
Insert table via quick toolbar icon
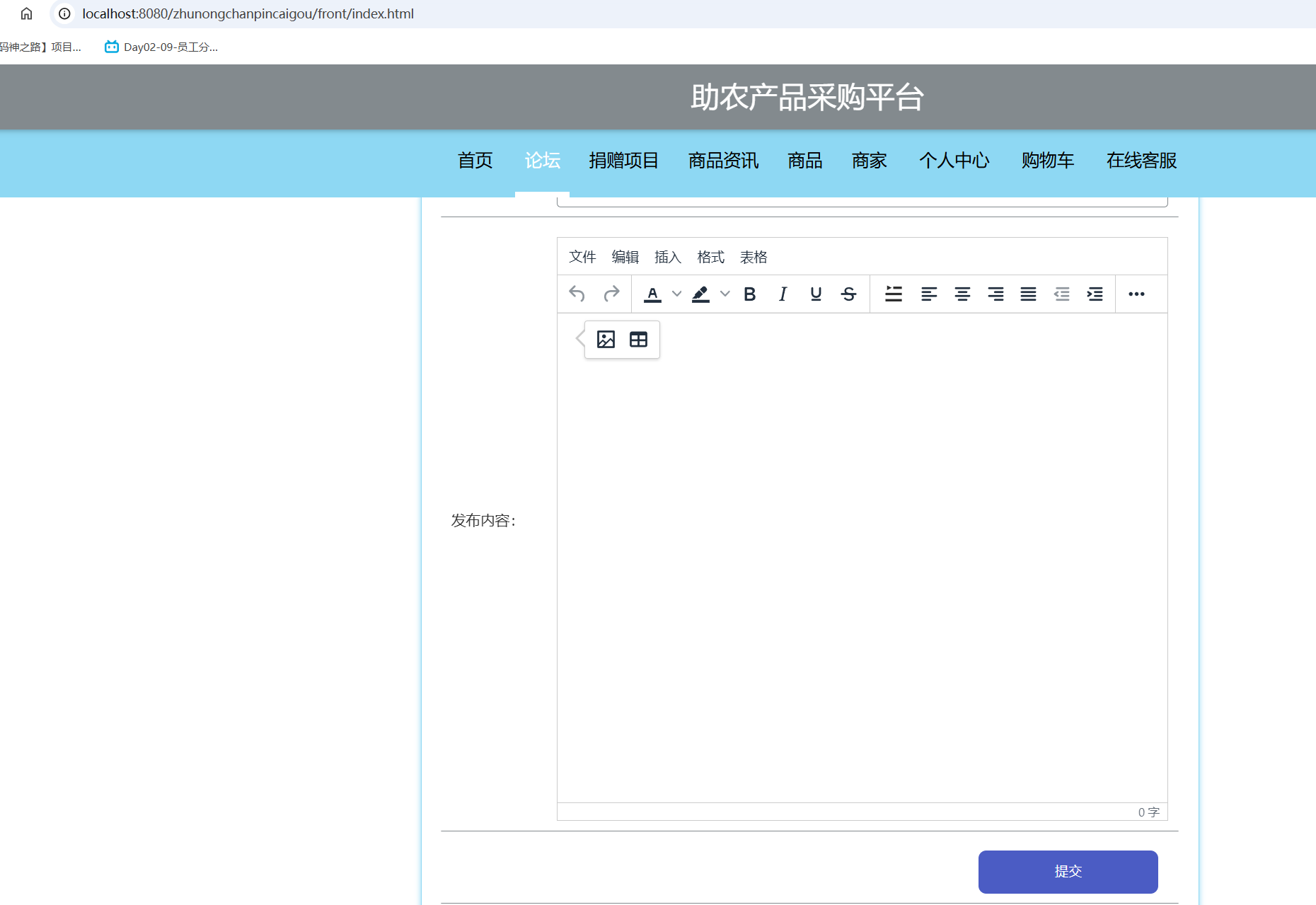coord(638,340)
